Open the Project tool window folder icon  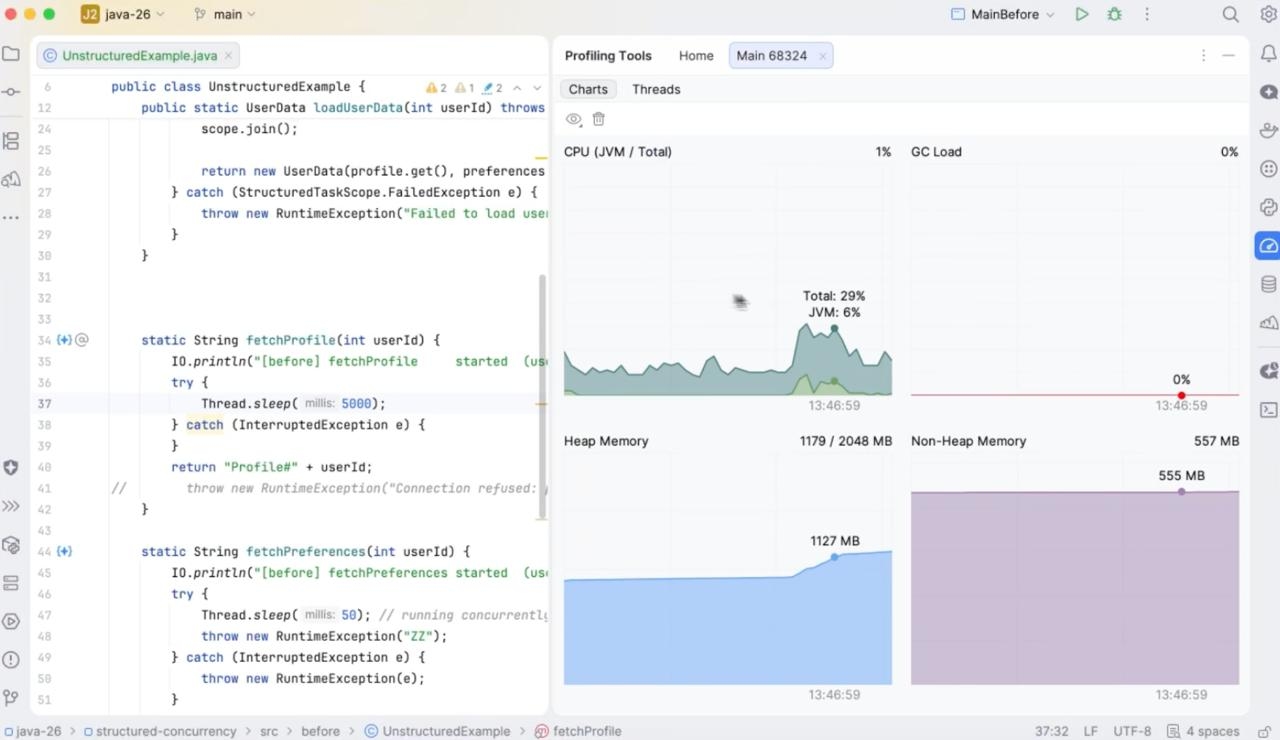click(x=11, y=54)
